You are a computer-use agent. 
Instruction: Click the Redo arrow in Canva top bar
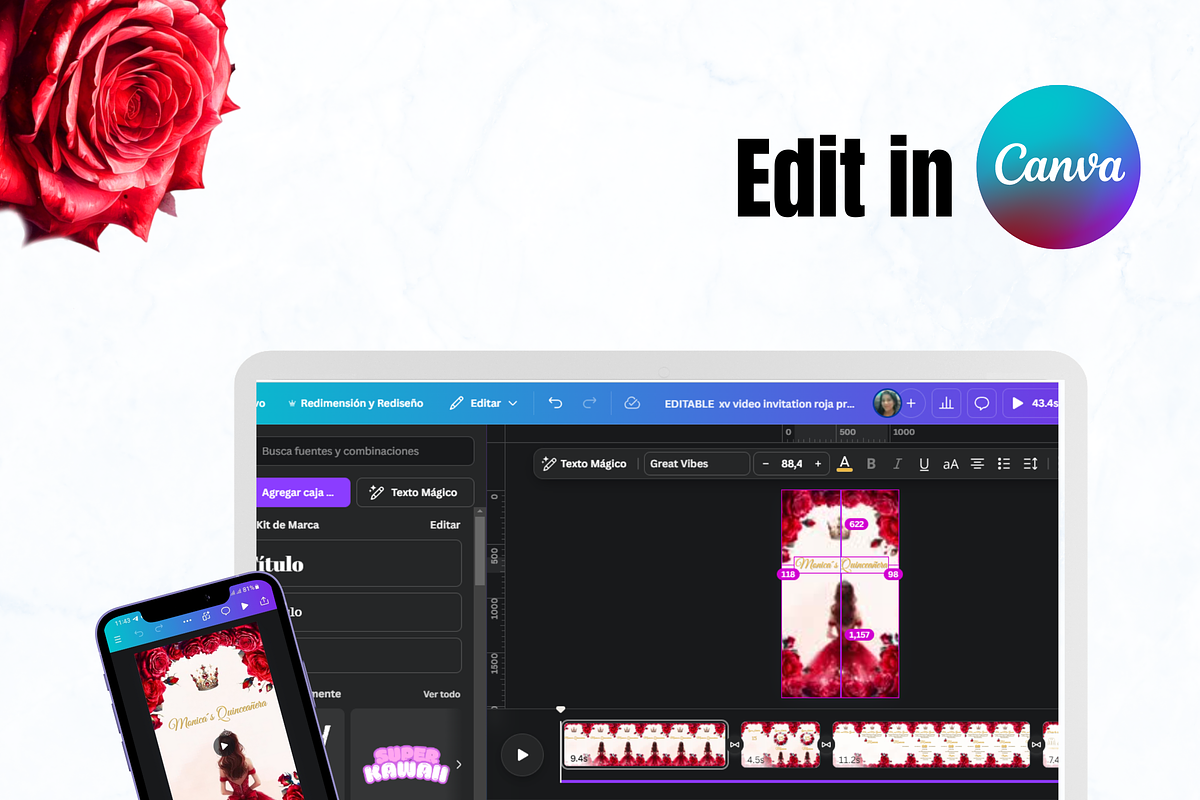pyautogui.click(x=590, y=403)
